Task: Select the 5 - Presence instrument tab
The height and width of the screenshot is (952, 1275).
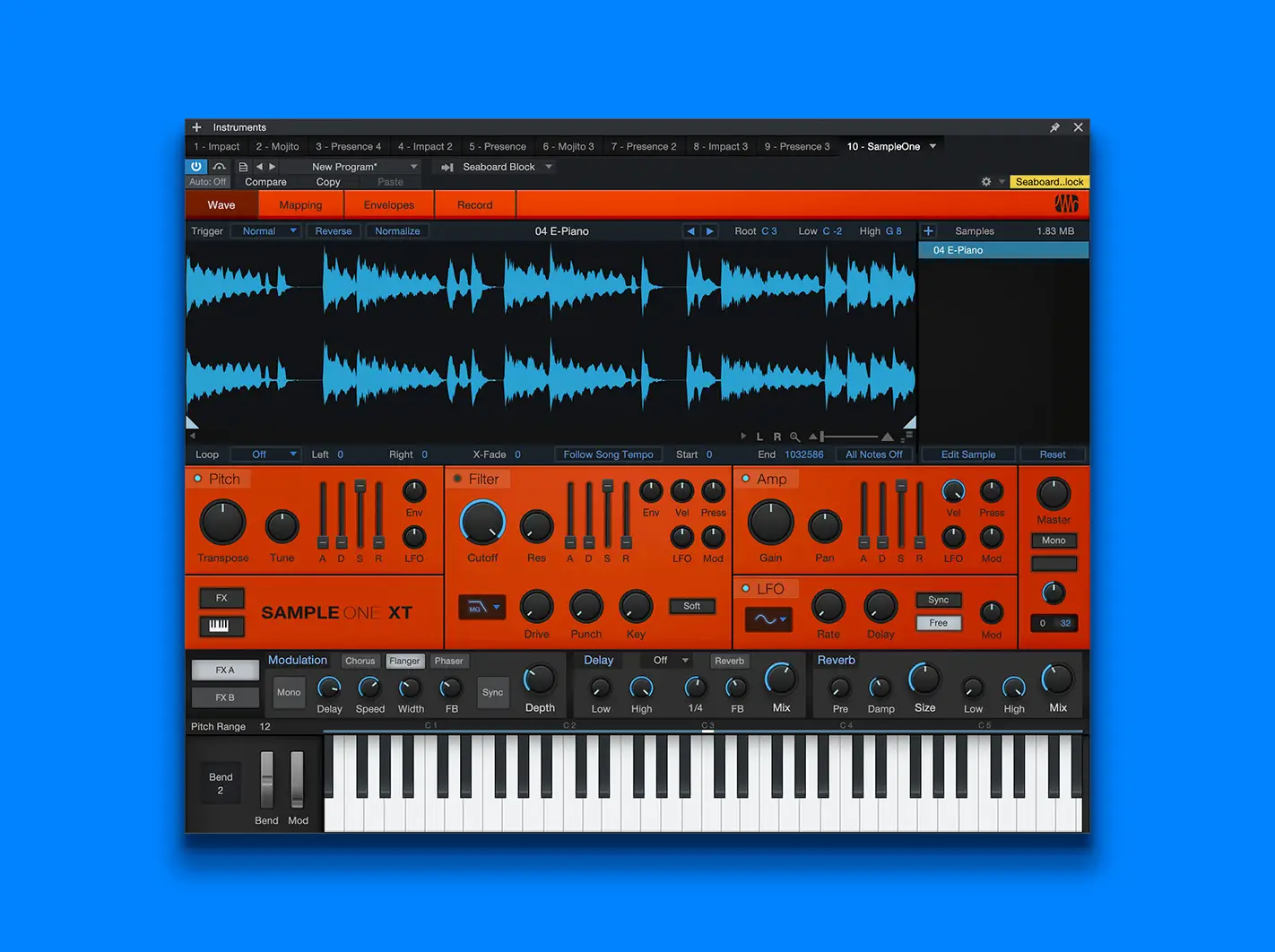Action: click(498, 146)
